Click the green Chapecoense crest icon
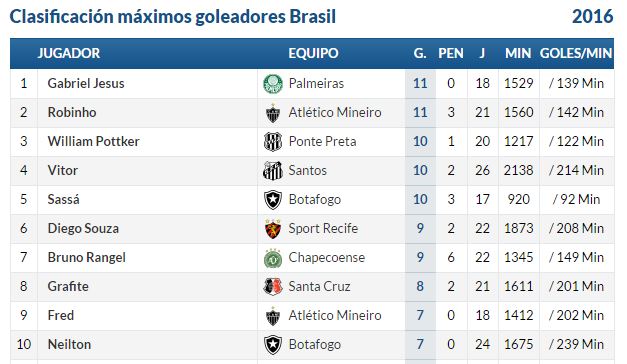 click(273, 258)
